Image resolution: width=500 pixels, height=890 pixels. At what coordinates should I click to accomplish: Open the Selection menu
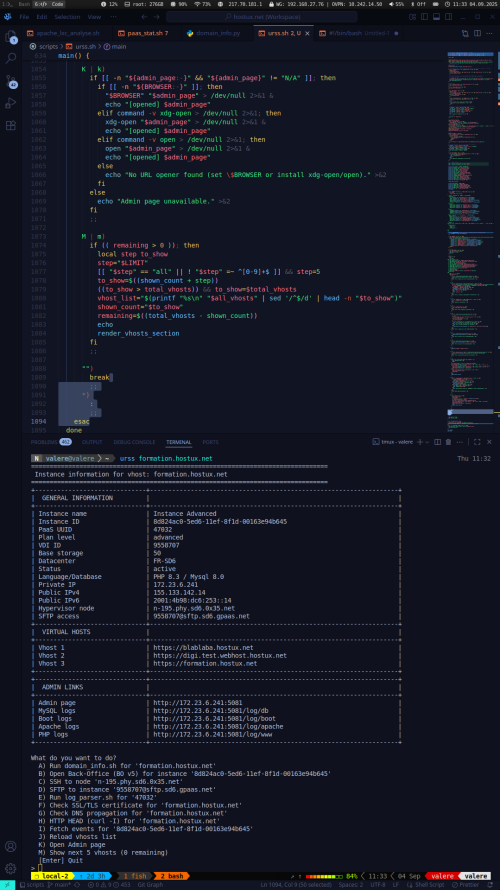(x=67, y=17)
